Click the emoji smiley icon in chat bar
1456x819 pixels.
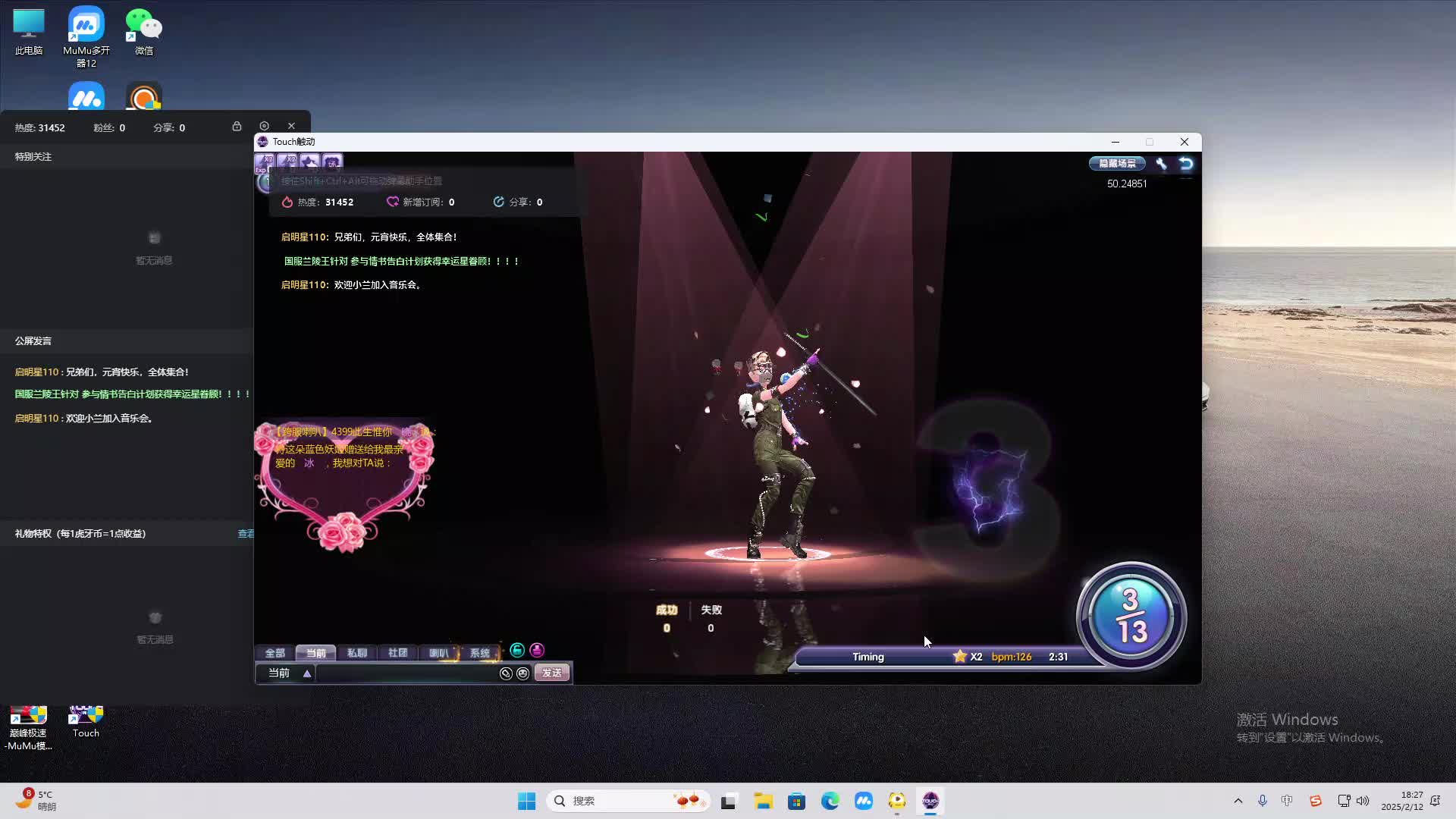pos(522,673)
